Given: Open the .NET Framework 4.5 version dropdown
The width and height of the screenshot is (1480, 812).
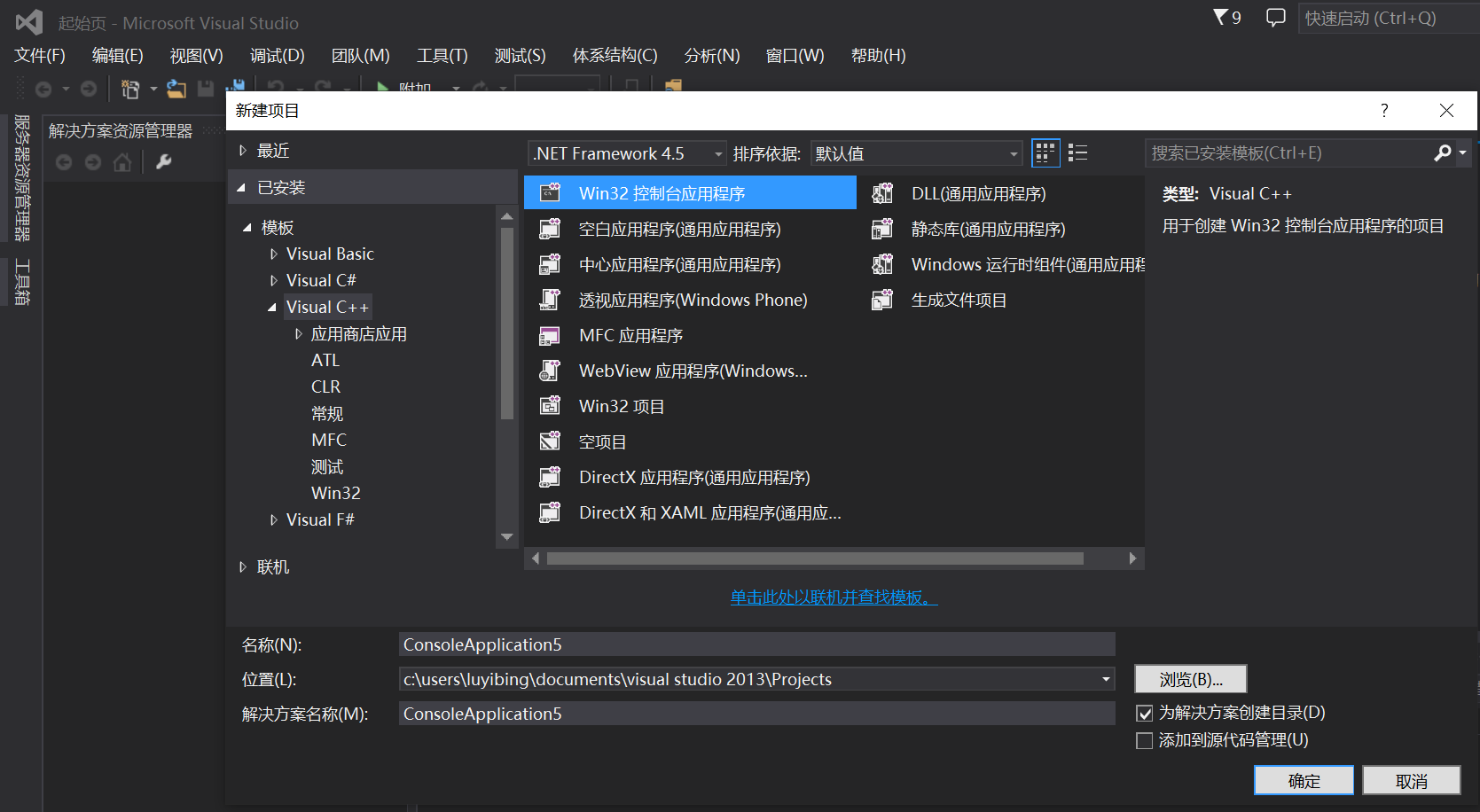Looking at the screenshot, I should 627,153.
